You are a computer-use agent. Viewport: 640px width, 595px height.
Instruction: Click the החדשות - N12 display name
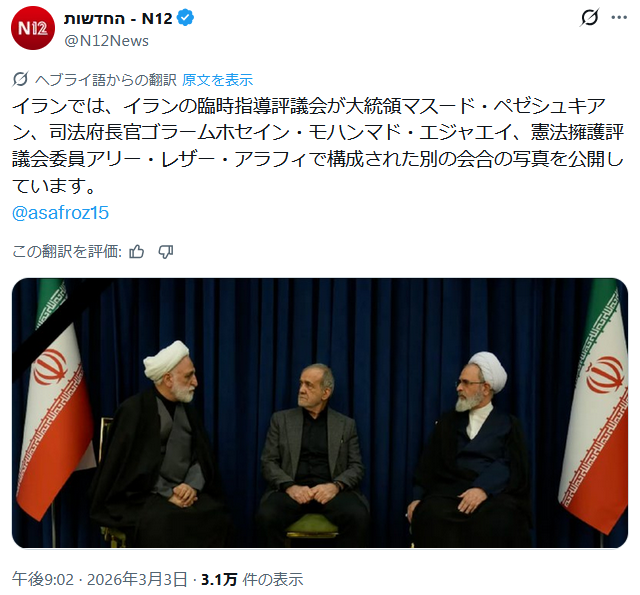(118, 18)
